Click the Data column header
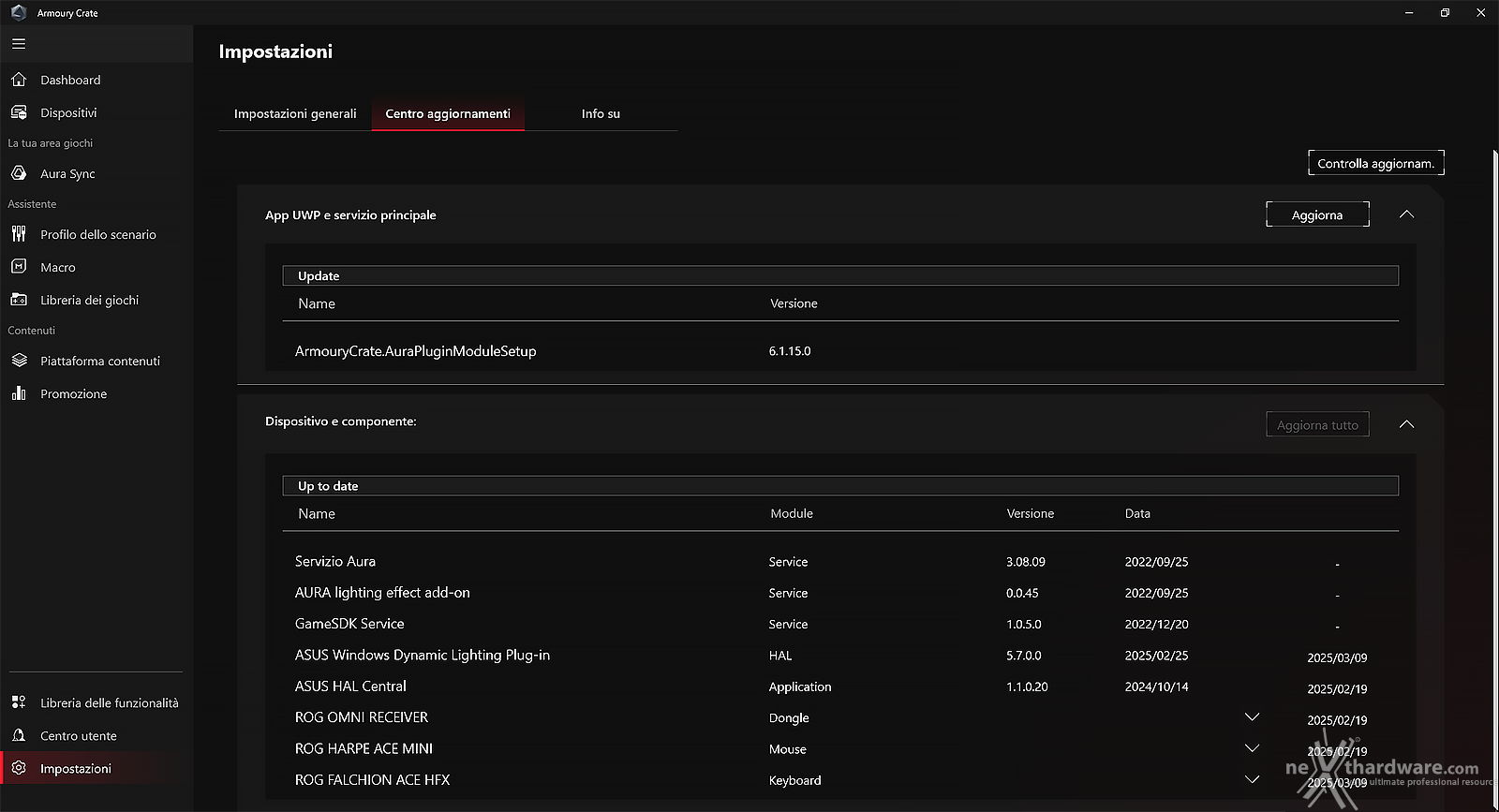 pos(1137,513)
